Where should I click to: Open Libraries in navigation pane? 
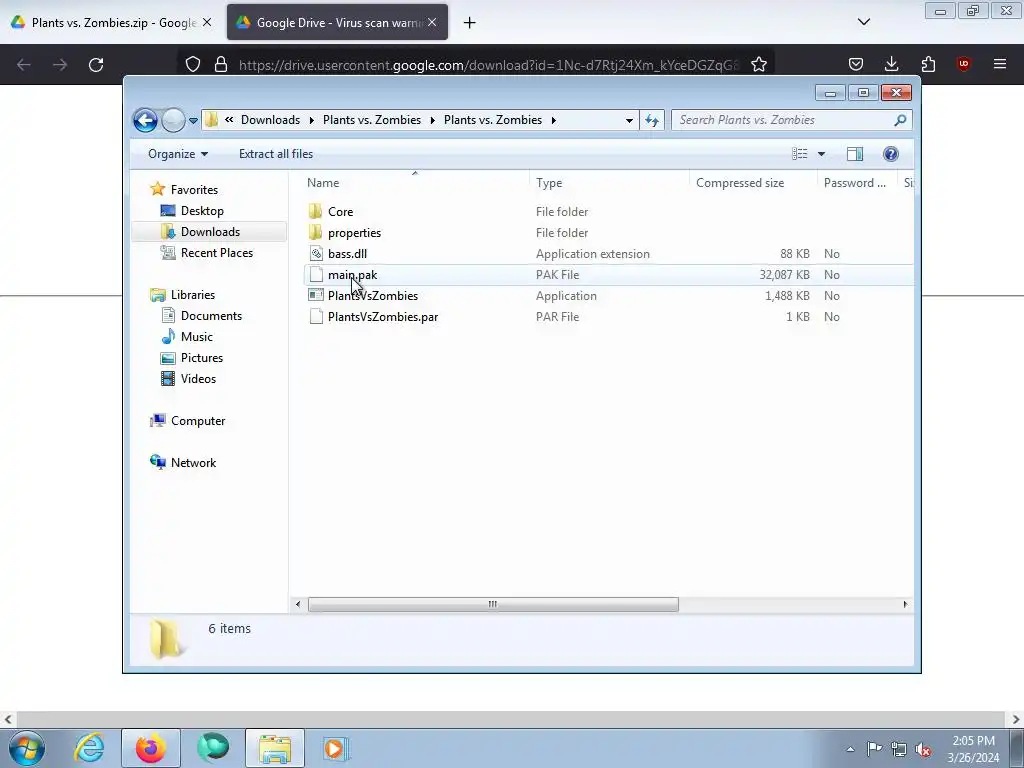(193, 295)
